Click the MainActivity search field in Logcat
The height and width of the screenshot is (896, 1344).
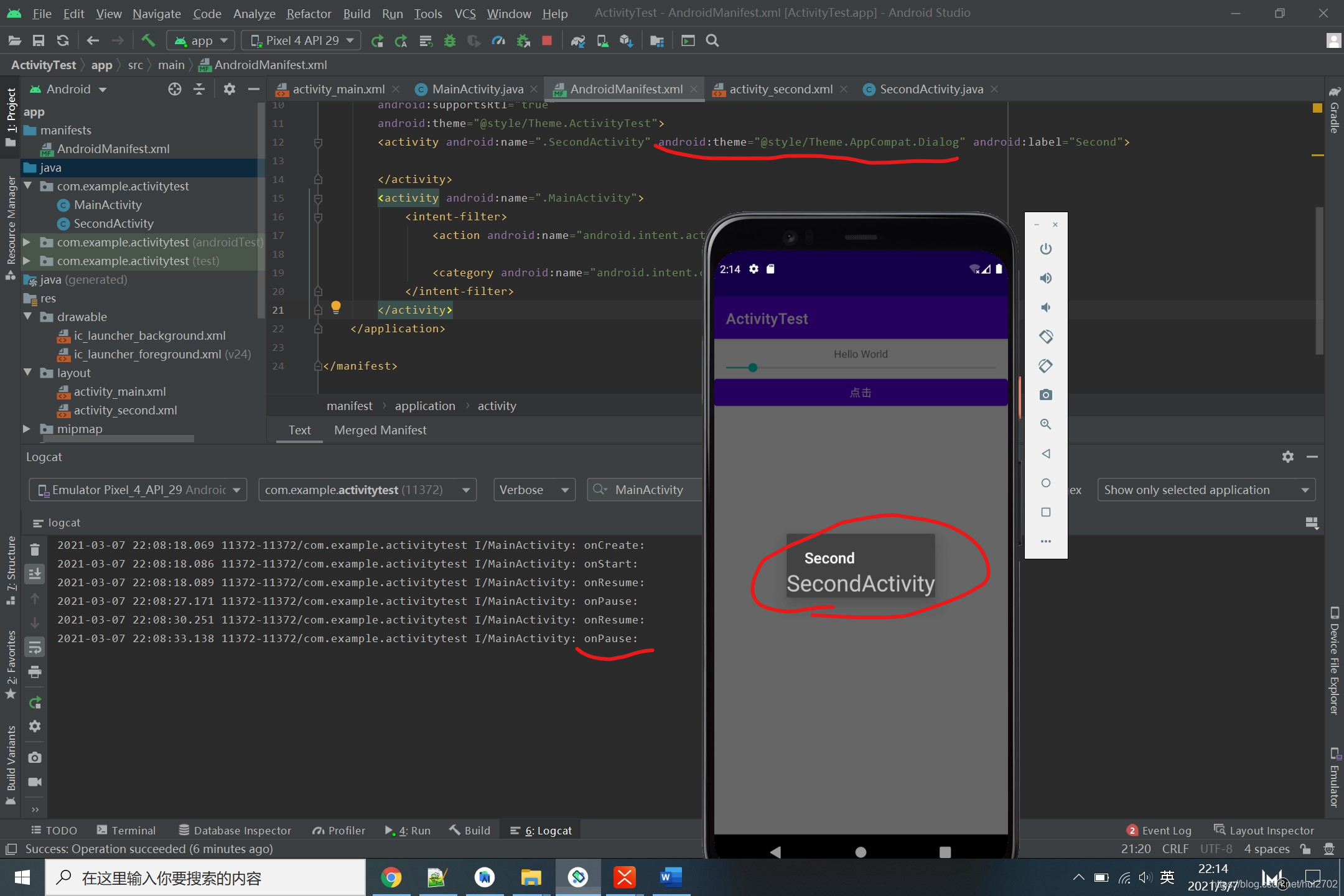point(651,490)
